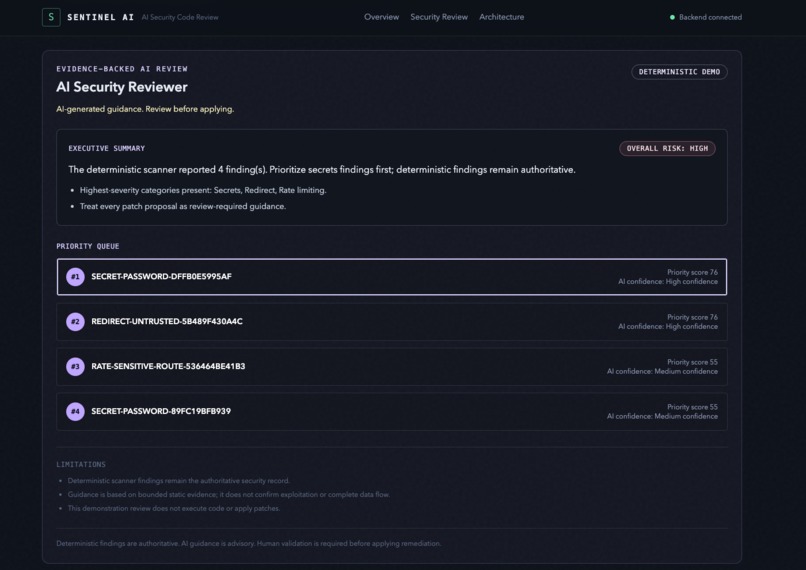Select finding REDIRECT-UNTRUSTED-5B489F430A4C
The image size is (806, 570).
click(392, 322)
